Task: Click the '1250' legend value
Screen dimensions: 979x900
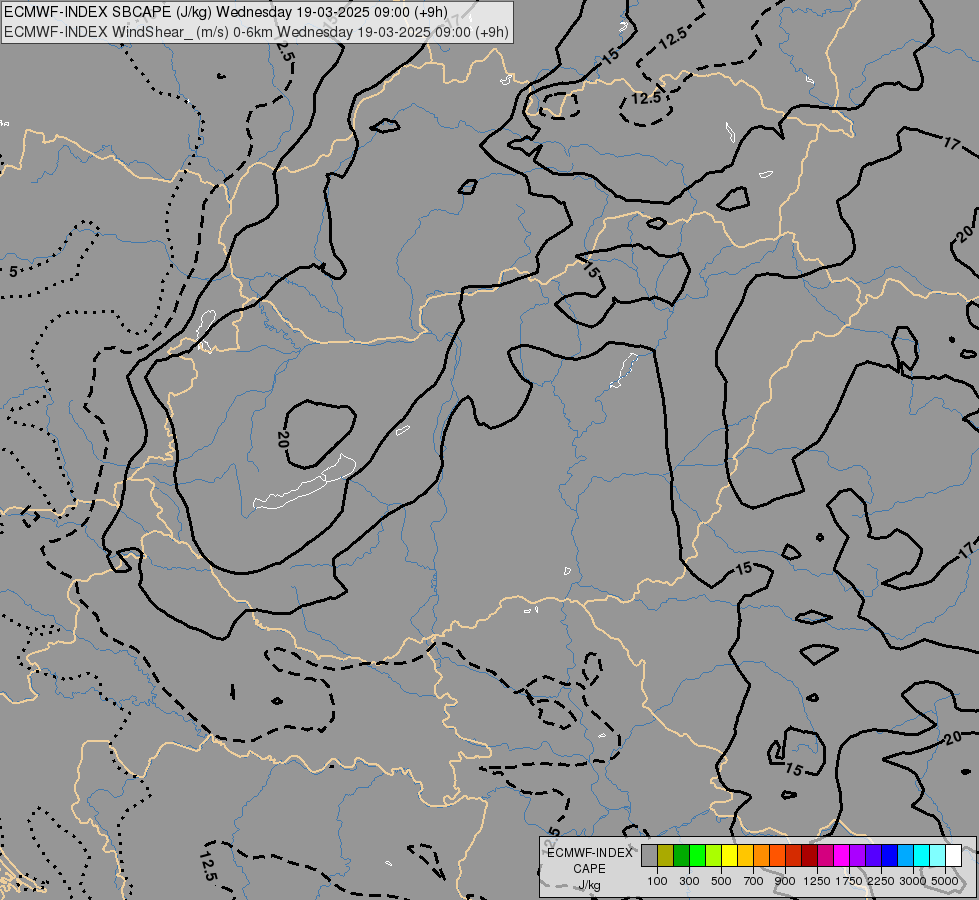Action: [817, 881]
